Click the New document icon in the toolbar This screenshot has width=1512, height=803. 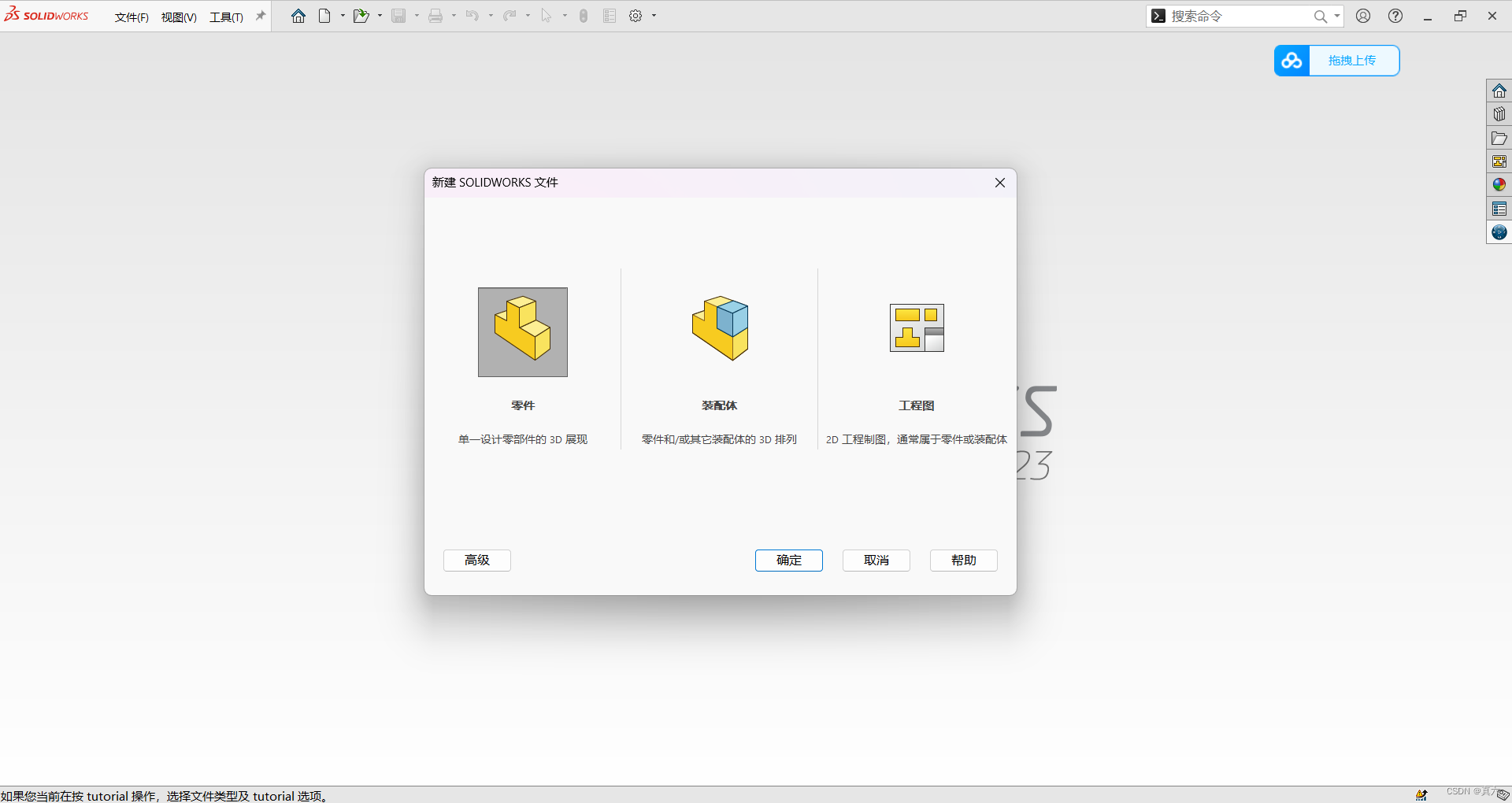pos(324,16)
